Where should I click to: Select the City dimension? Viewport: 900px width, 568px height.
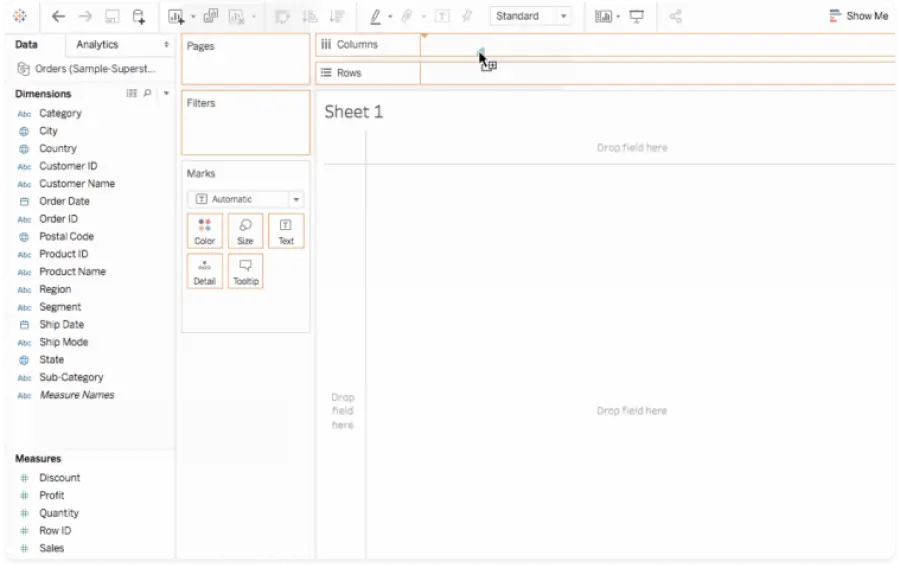coord(48,131)
